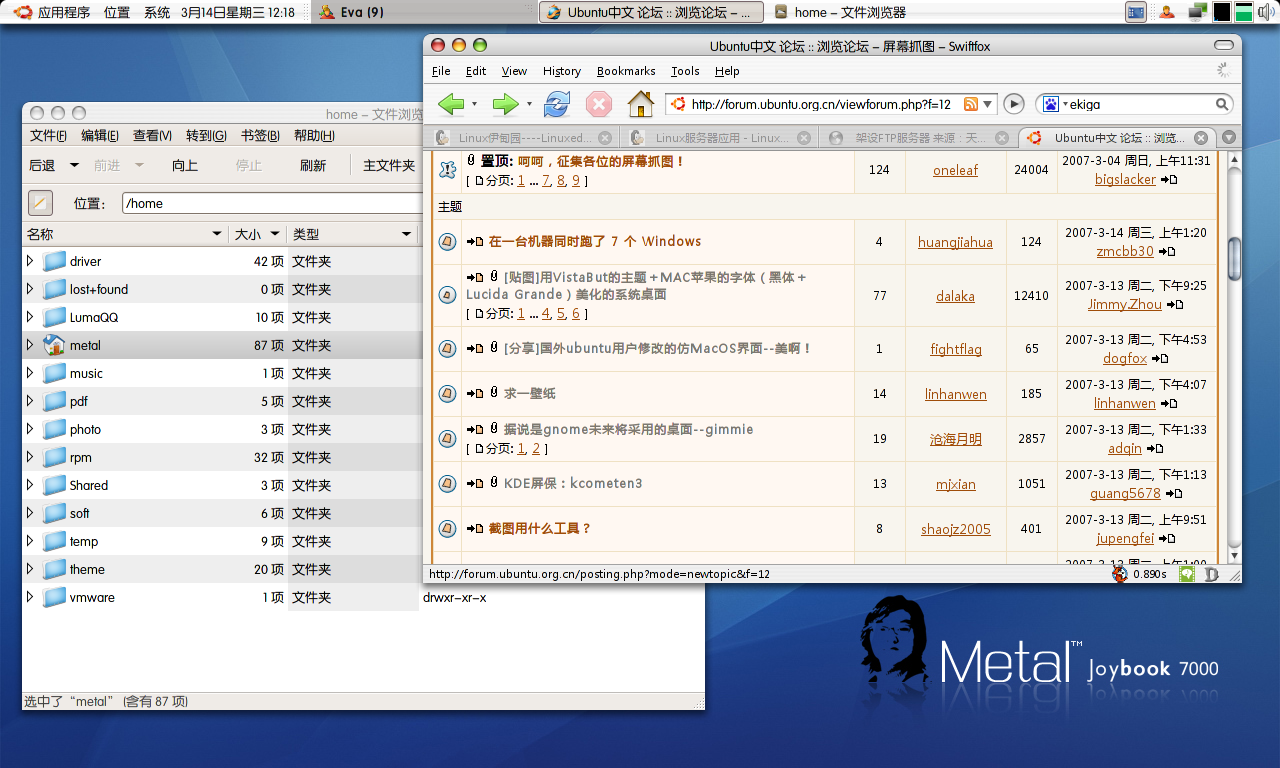Close the 'Linux伊甸园' tab with its X
This screenshot has height=768, width=1280.
(x=603, y=138)
